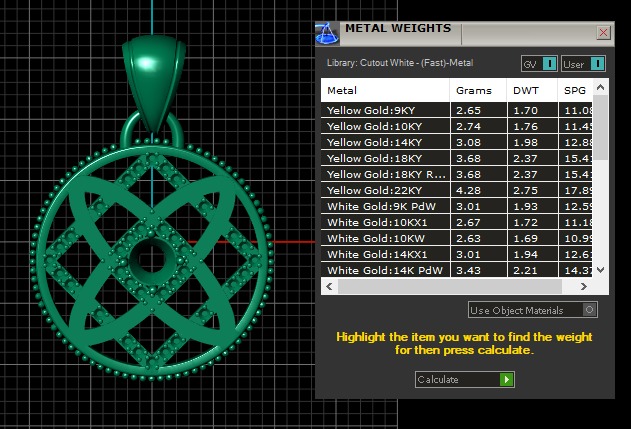Image resolution: width=631 pixels, height=429 pixels.
Task: Select the Yellow Gold:18KY row
Action: coord(456,158)
